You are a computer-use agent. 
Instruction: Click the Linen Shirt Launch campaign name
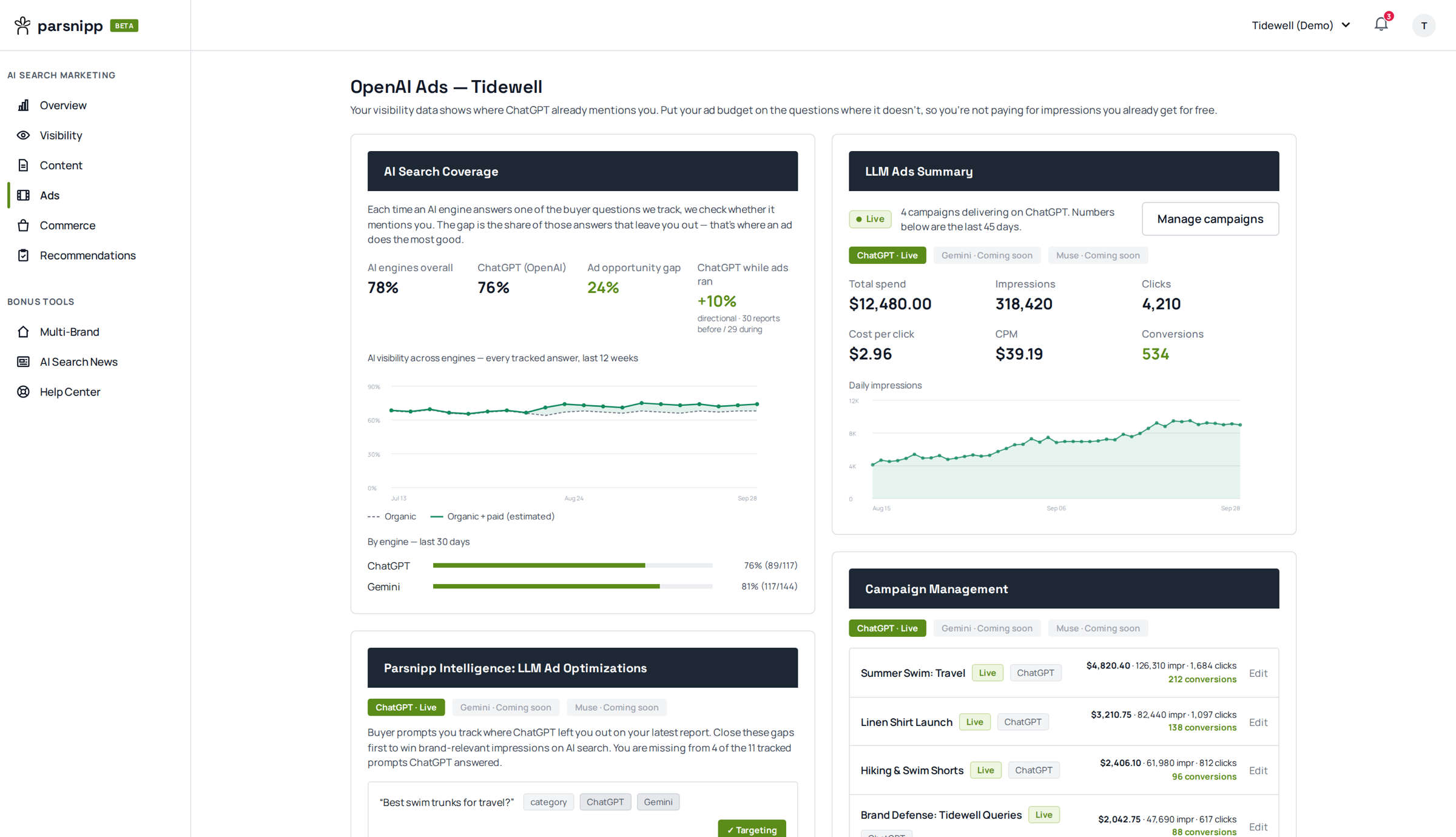pos(906,722)
